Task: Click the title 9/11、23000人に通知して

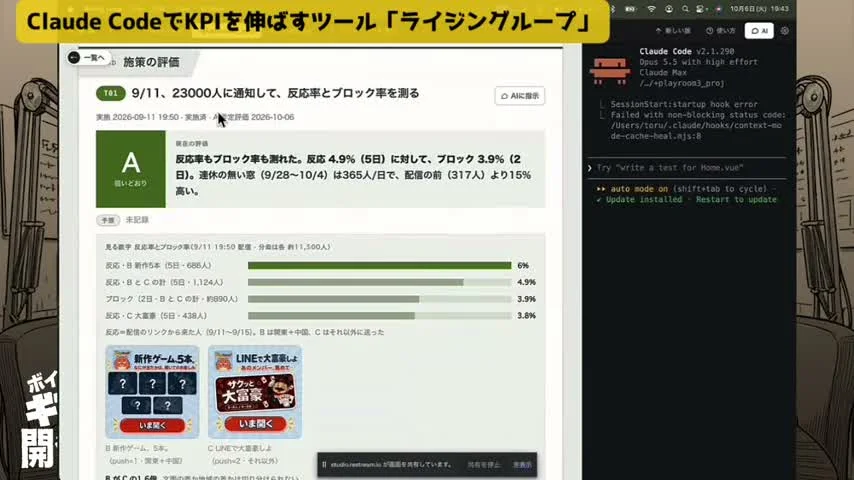Action: (276, 93)
